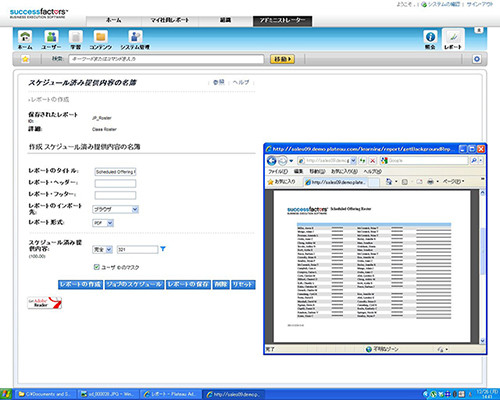
Task: Click the レポートのタイトル input field
Action: click(115, 172)
